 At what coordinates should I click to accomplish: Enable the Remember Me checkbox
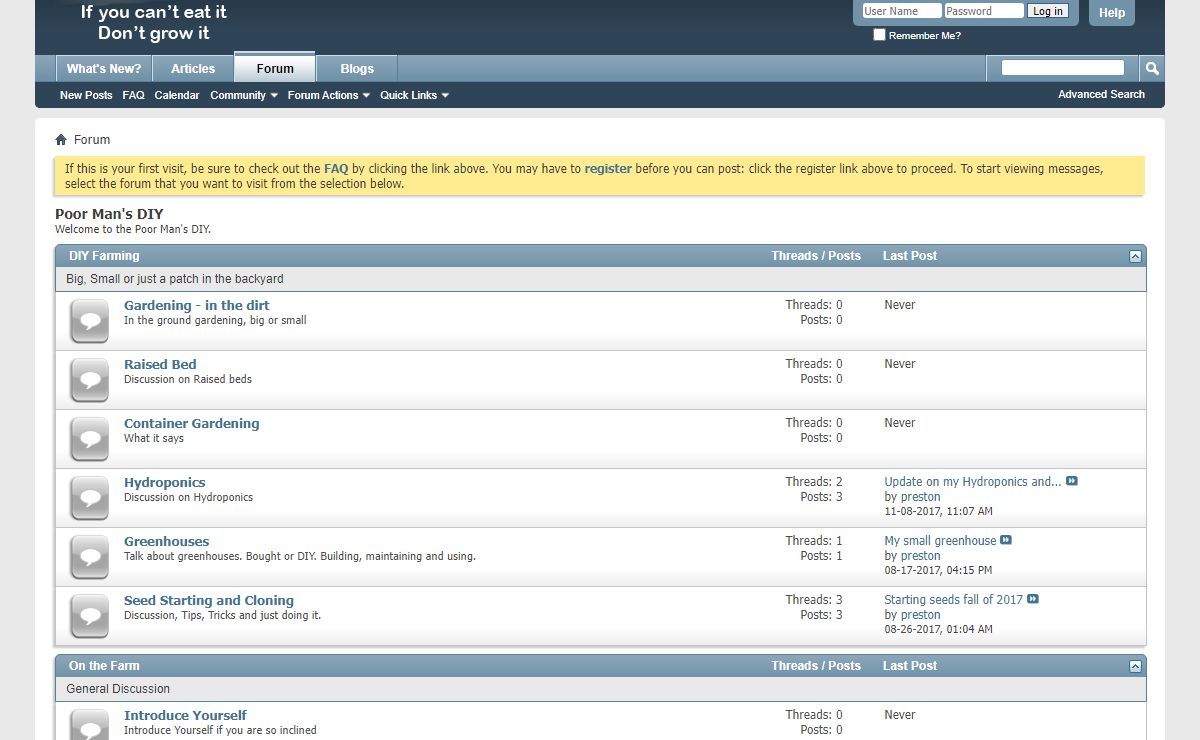coord(879,35)
